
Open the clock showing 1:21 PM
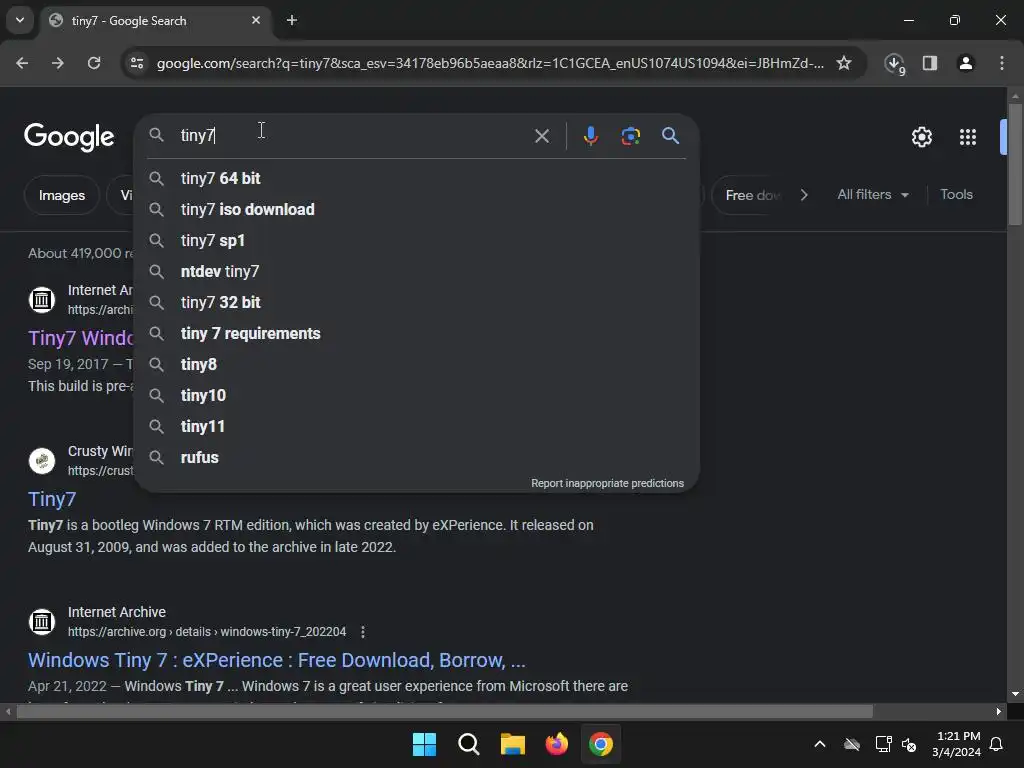coord(957,744)
